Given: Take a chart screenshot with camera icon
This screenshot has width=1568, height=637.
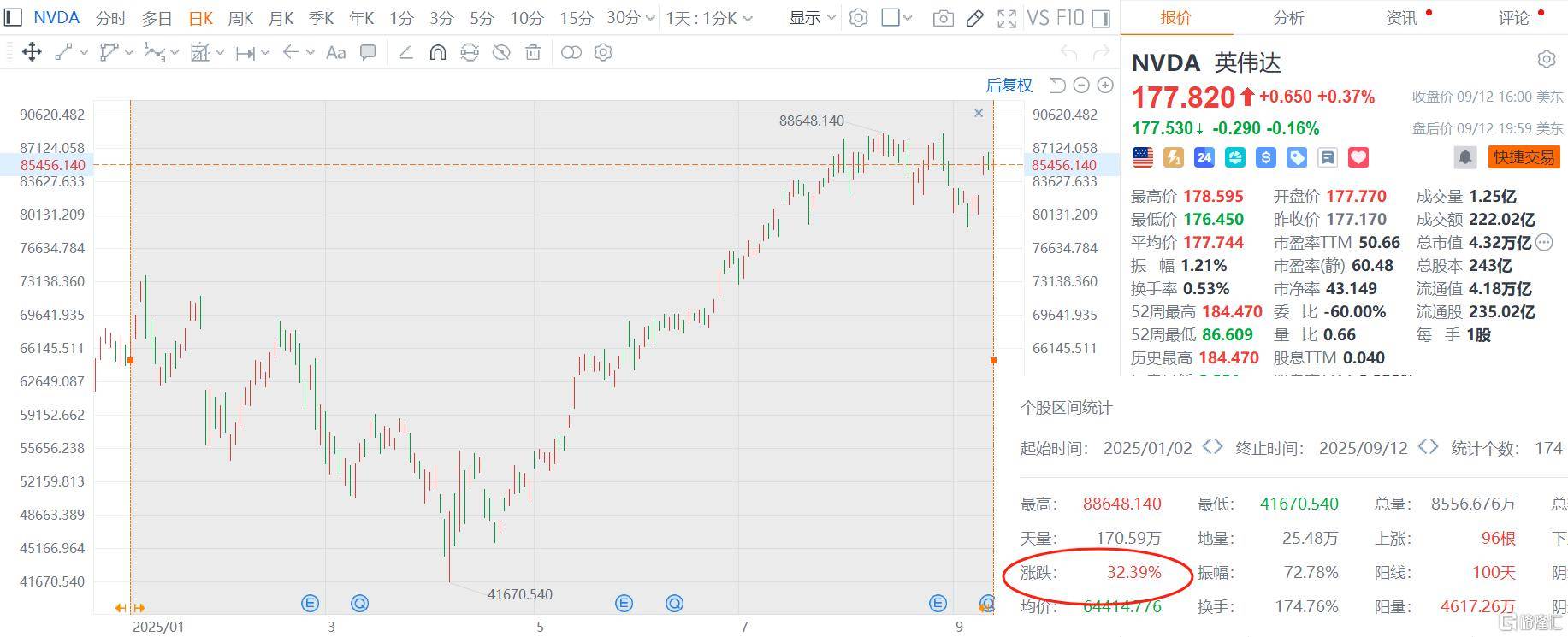Looking at the screenshot, I should click(x=943, y=18).
